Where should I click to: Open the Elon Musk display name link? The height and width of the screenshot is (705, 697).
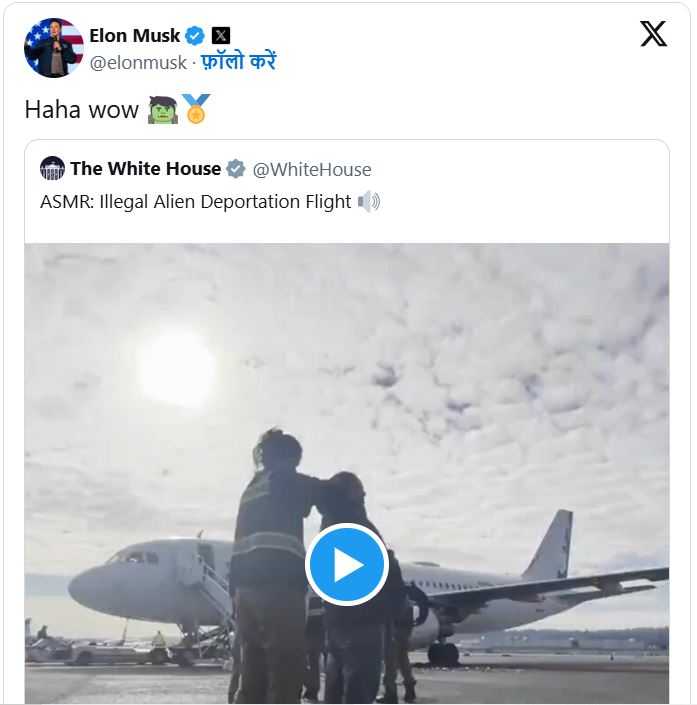(134, 36)
